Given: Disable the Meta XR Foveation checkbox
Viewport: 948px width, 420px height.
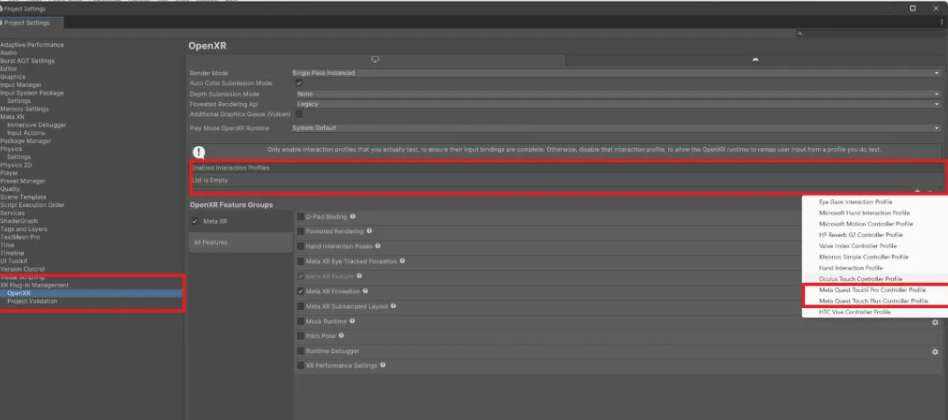Looking at the screenshot, I should coord(300,291).
